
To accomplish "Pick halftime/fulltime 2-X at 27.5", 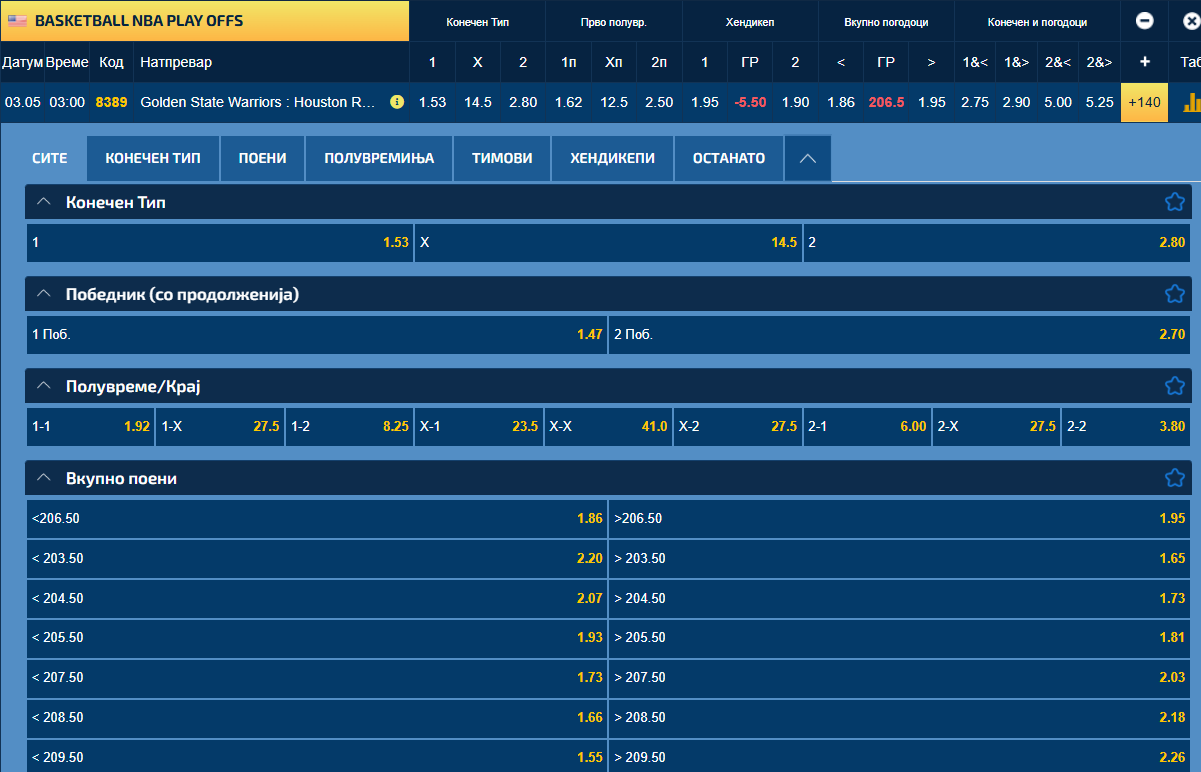I will click(996, 426).
